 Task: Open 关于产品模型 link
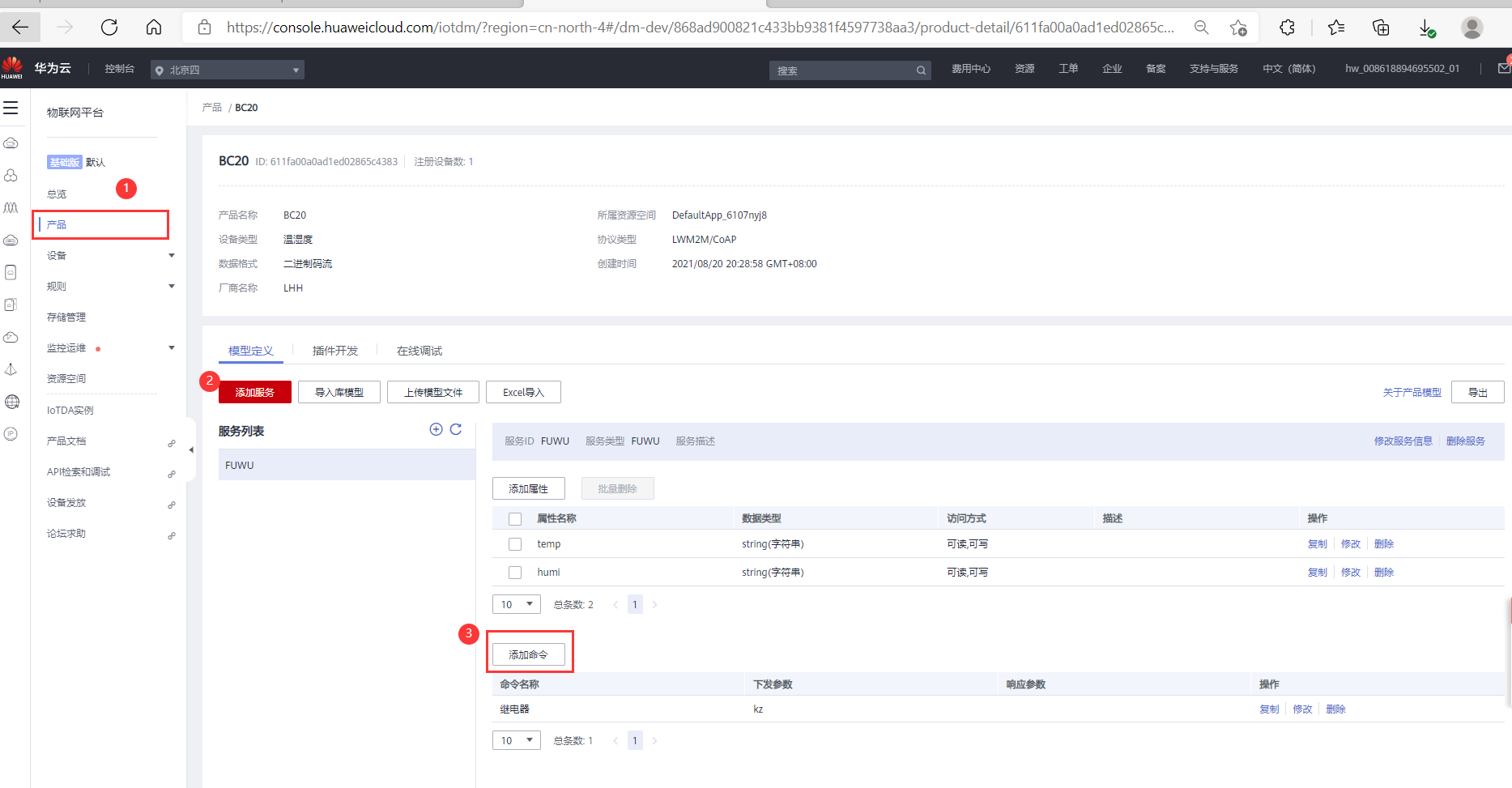coord(1412,392)
